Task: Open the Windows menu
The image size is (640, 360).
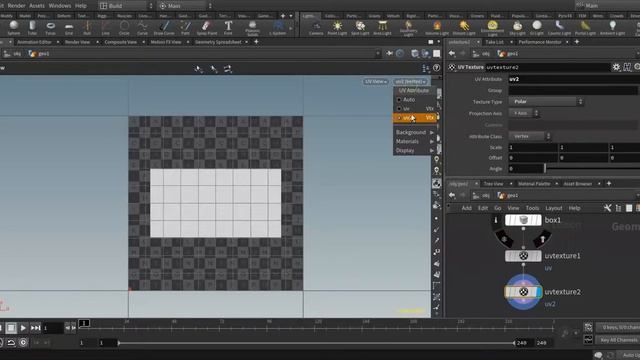Action: [60, 6]
